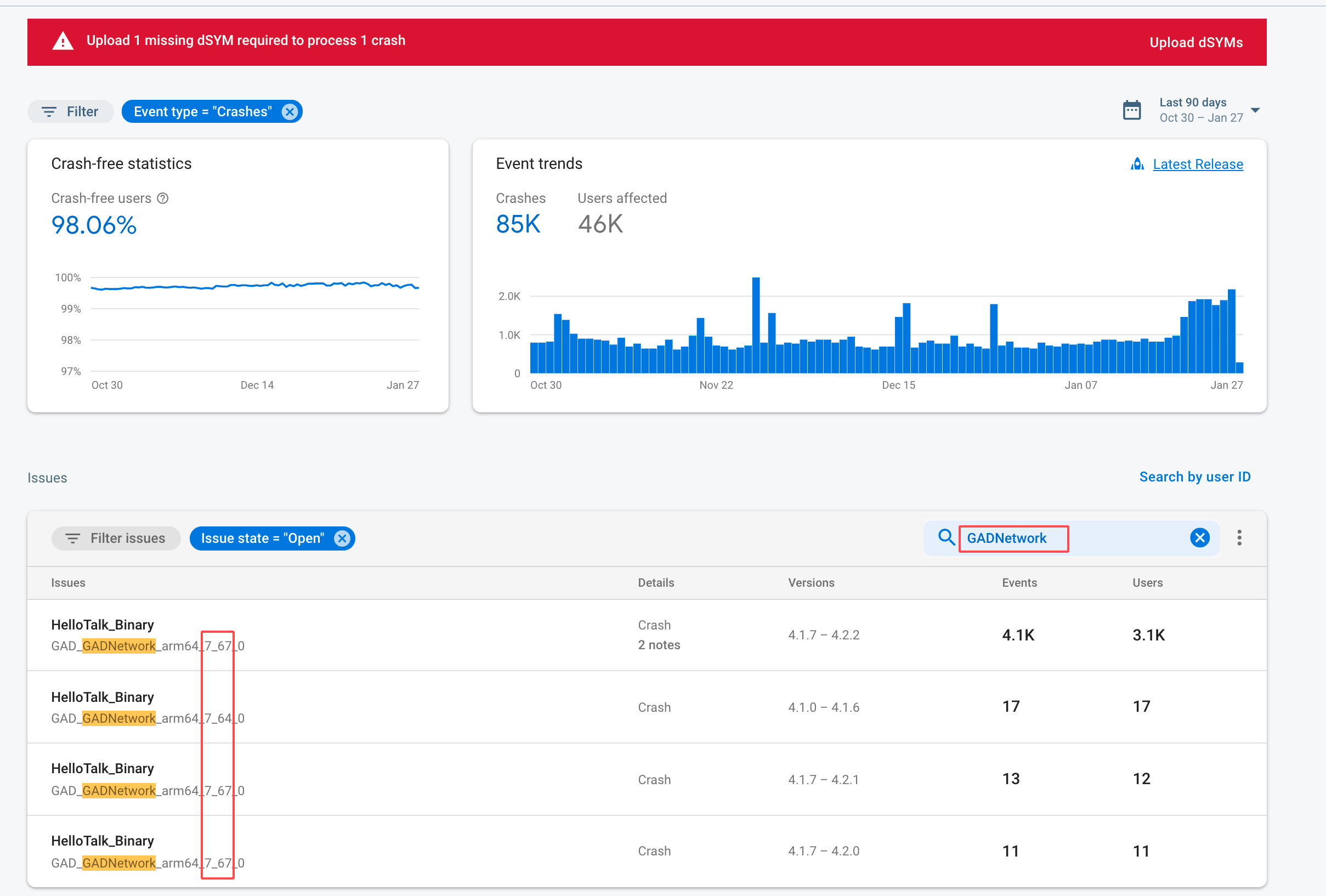Remove the Issue state Open filter chip
The width and height of the screenshot is (1326, 896).
pos(342,538)
